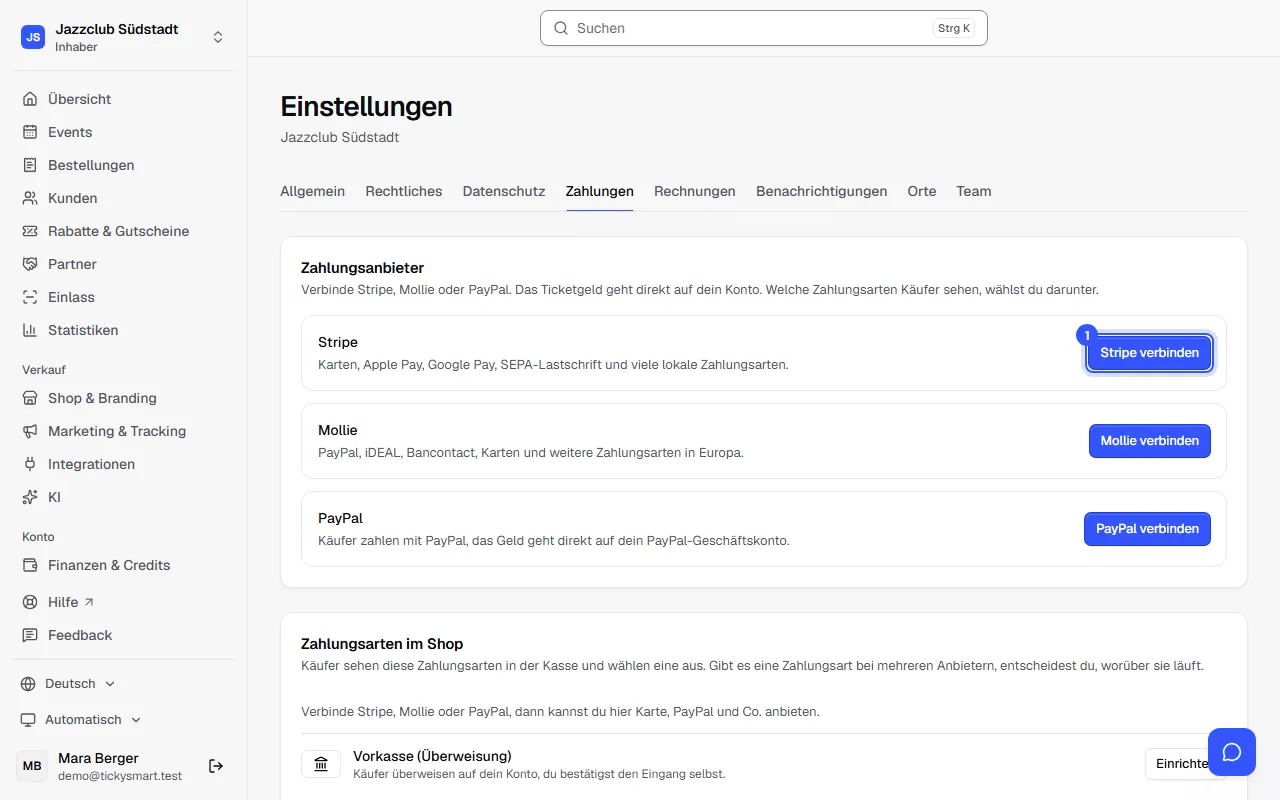Click the Vorkasse bank building icon

[x=321, y=765]
